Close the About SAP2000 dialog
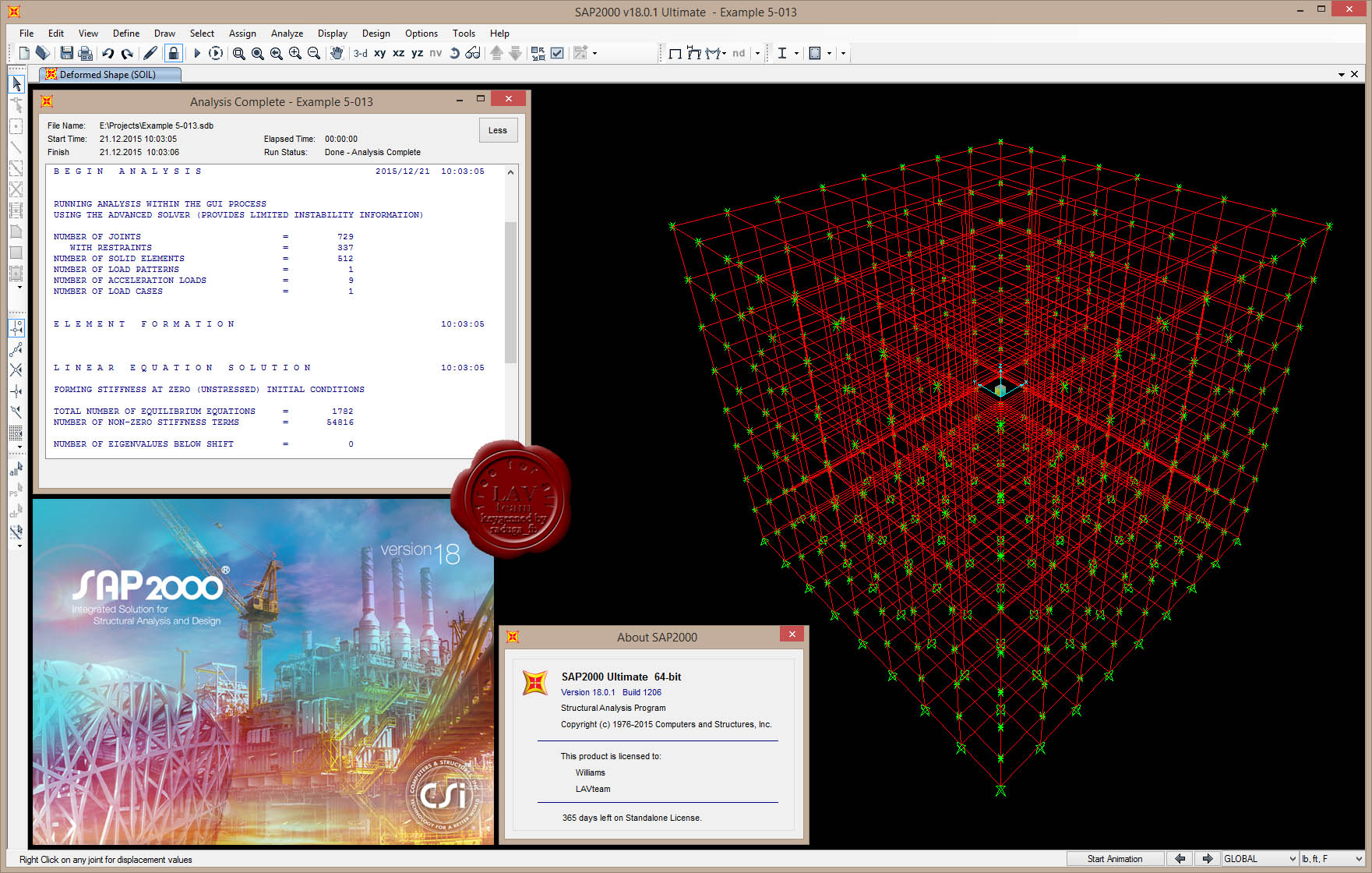 click(x=792, y=634)
